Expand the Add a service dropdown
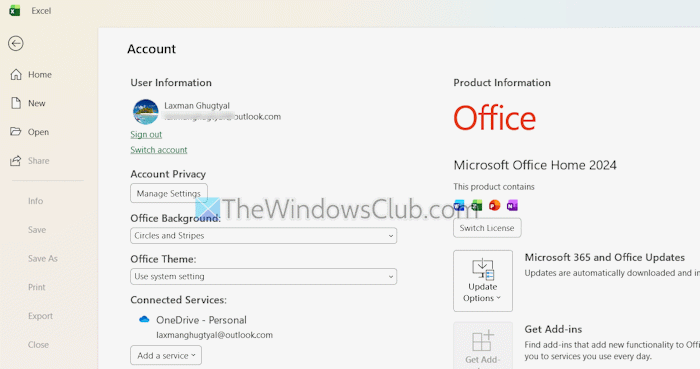 [x=166, y=356]
